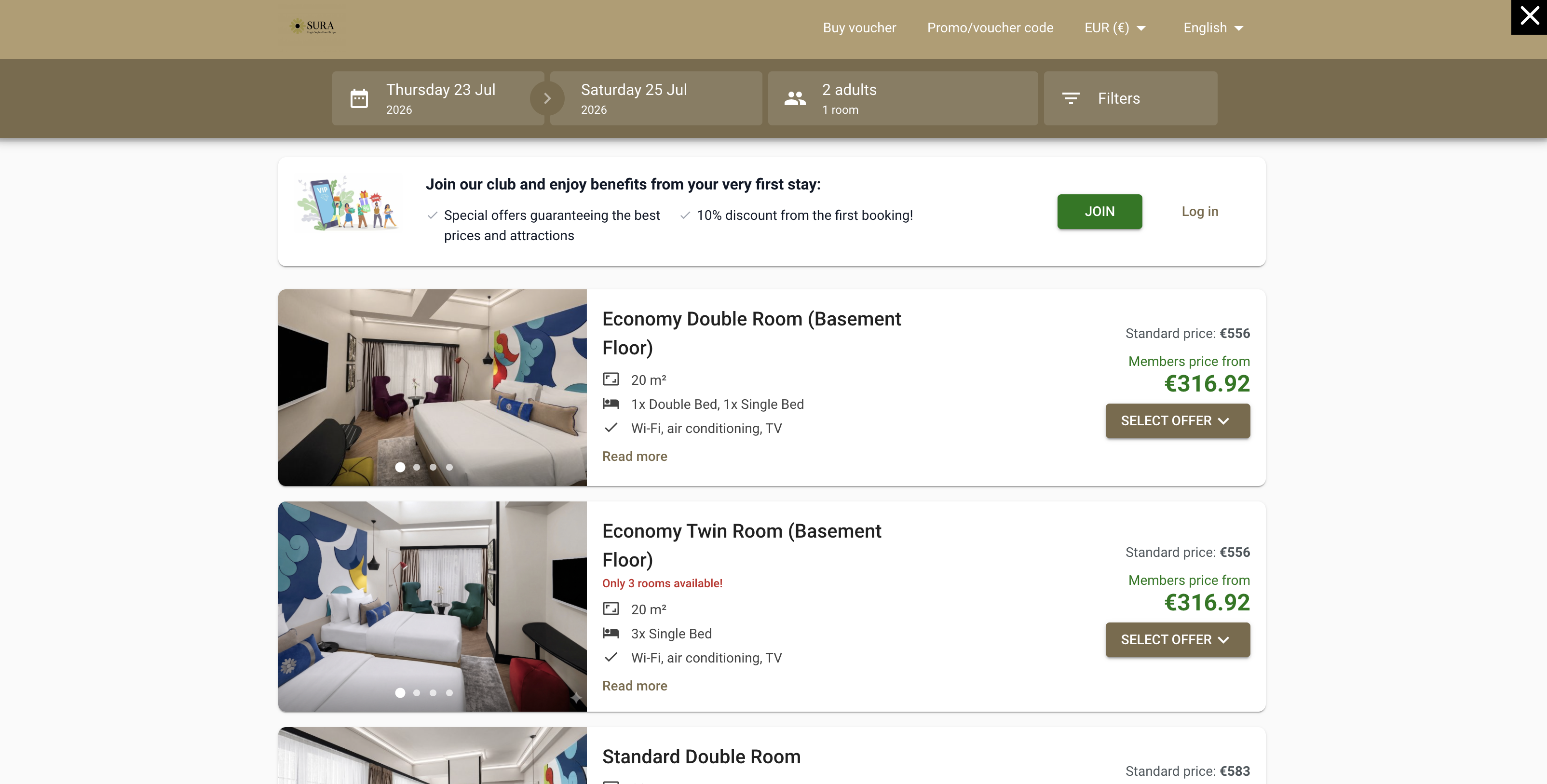
Task: Click the VIP club illustration
Action: coord(348,203)
